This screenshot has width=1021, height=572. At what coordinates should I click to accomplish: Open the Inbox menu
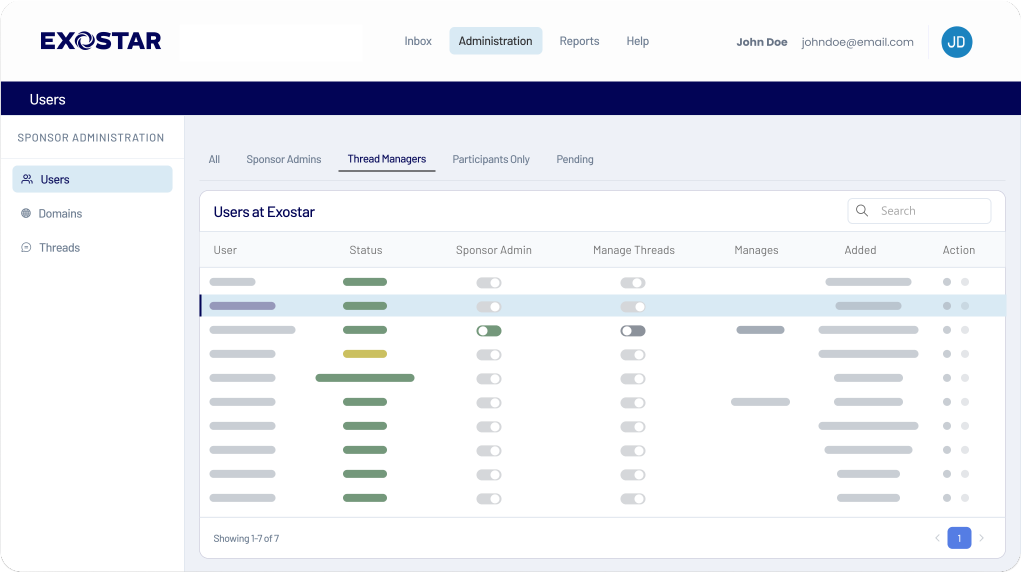pyautogui.click(x=418, y=41)
